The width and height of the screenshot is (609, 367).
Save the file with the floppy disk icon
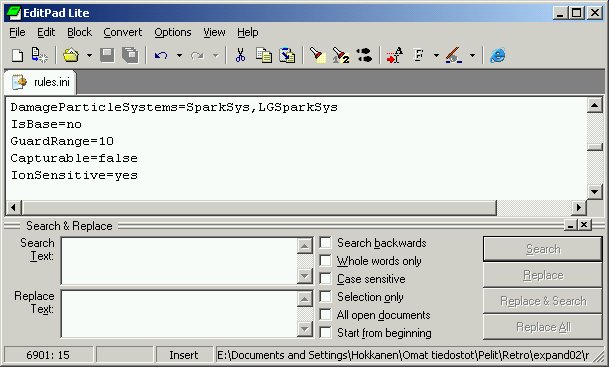tap(107, 56)
